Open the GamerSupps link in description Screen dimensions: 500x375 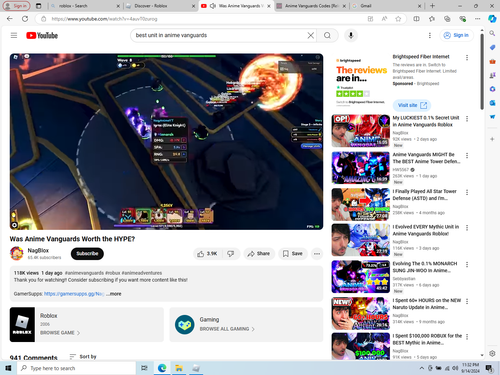coord(74,294)
